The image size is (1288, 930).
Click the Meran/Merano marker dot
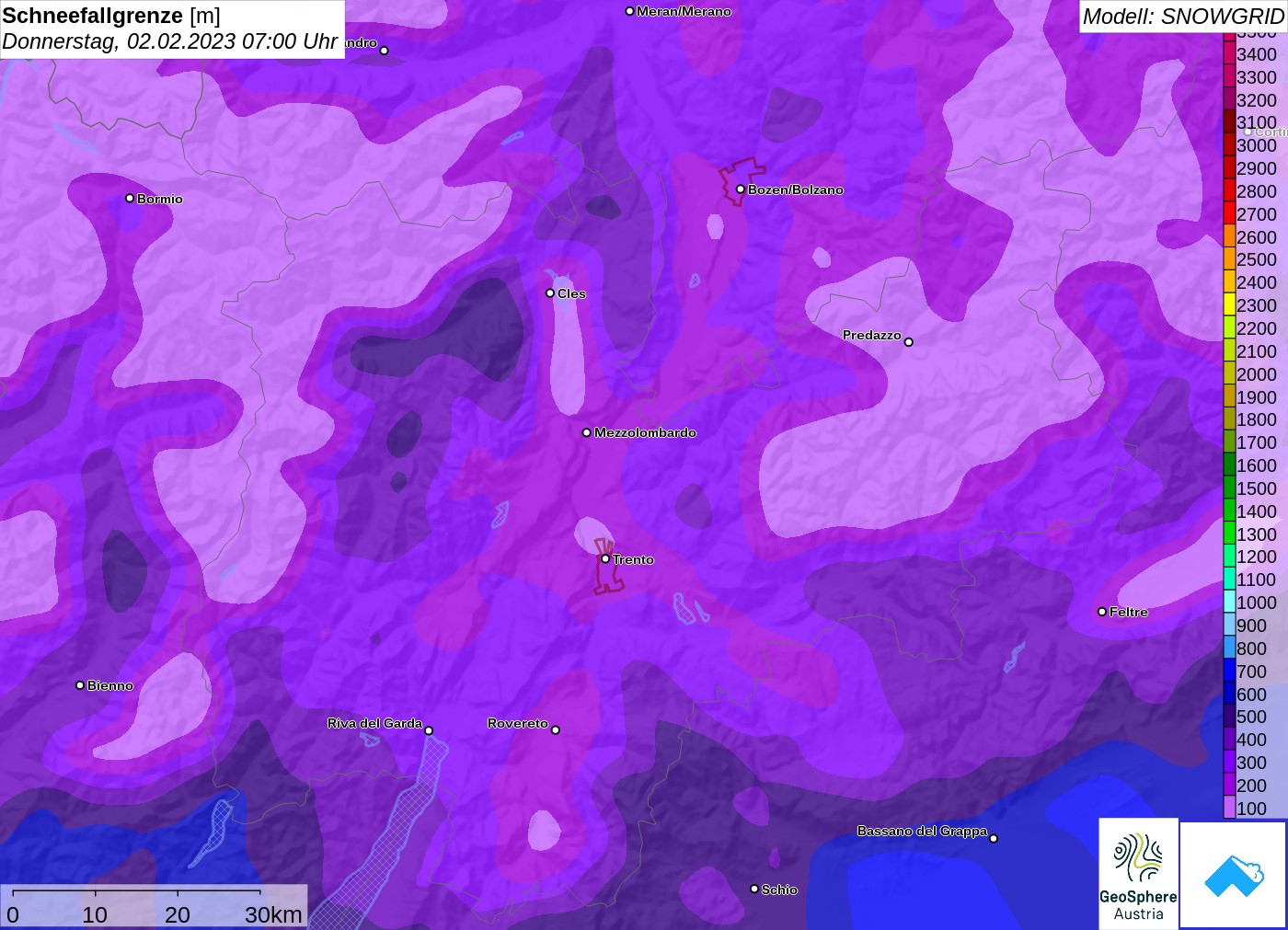click(x=629, y=11)
